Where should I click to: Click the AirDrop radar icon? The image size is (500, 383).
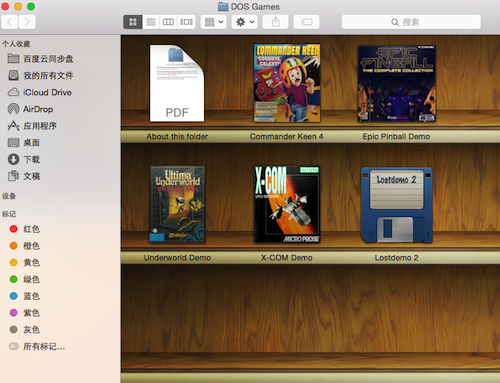13,109
